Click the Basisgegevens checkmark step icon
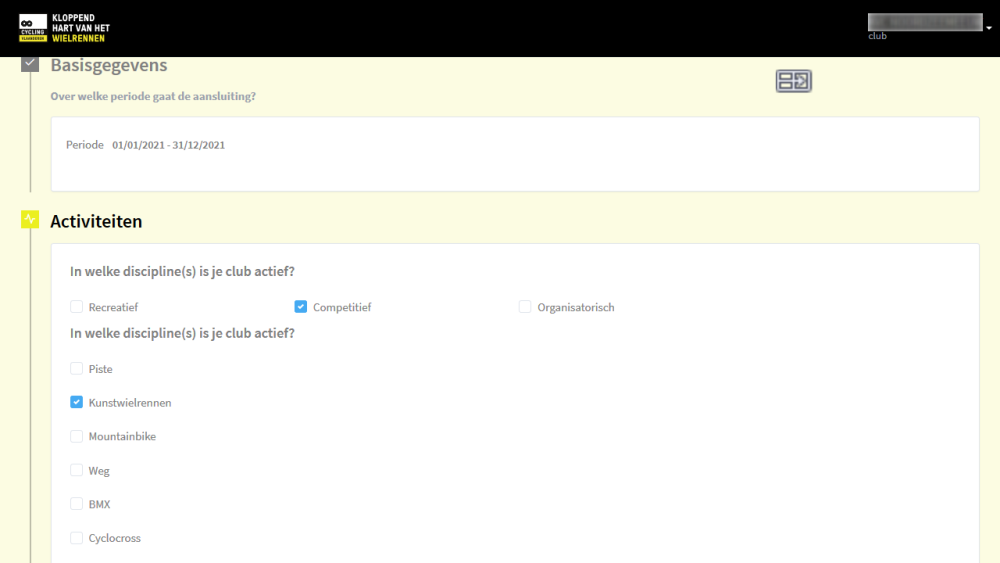 pyautogui.click(x=30, y=65)
